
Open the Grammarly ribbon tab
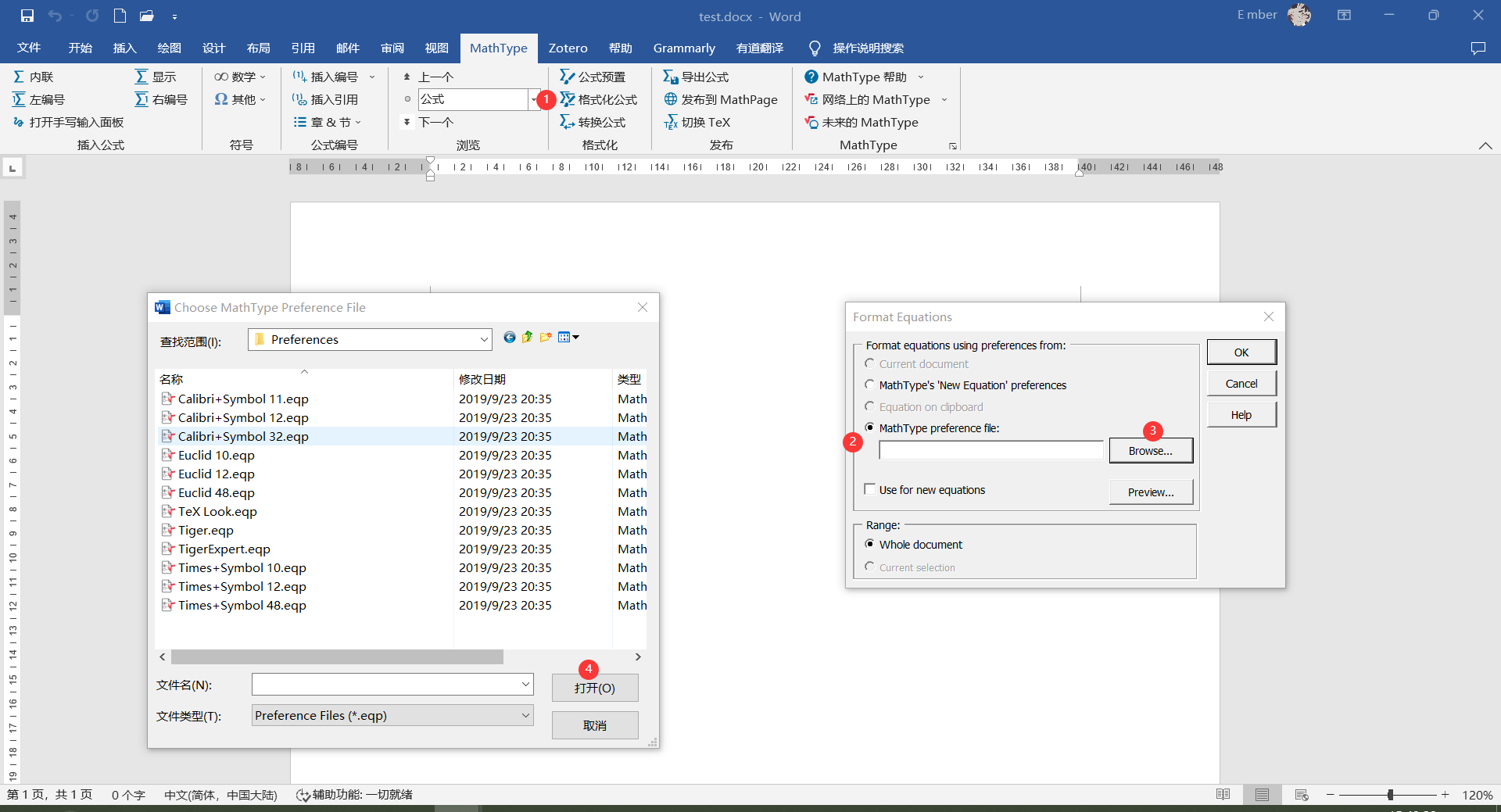[683, 48]
